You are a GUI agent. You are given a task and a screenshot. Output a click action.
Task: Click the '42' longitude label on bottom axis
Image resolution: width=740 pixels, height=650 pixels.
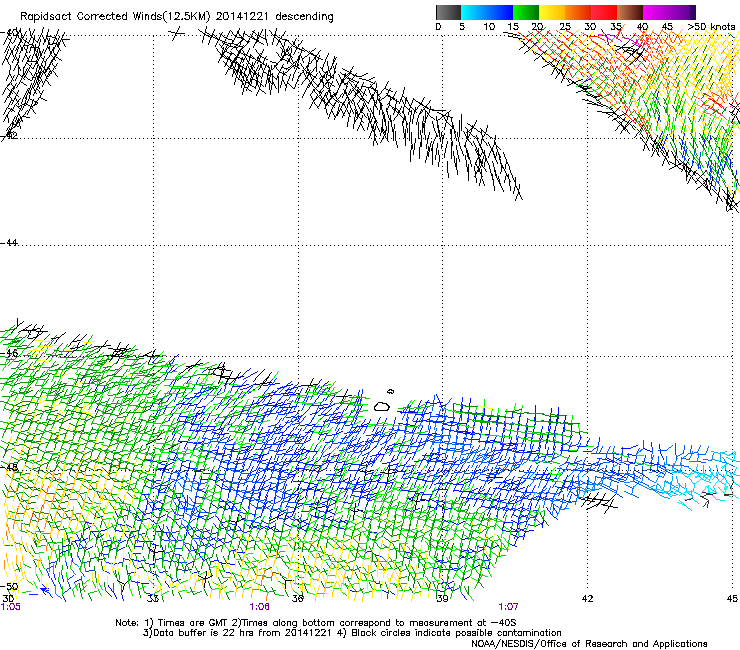(587, 599)
